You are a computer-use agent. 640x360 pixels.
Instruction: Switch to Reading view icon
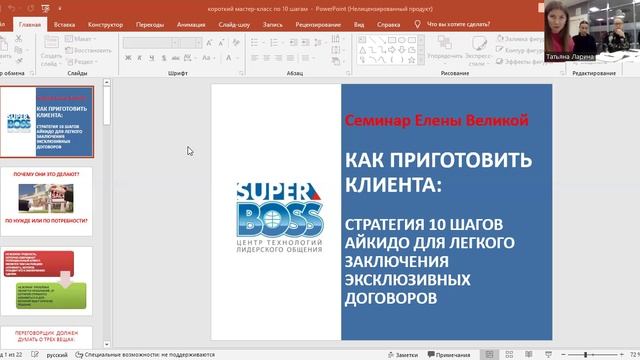tap(529, 354)
